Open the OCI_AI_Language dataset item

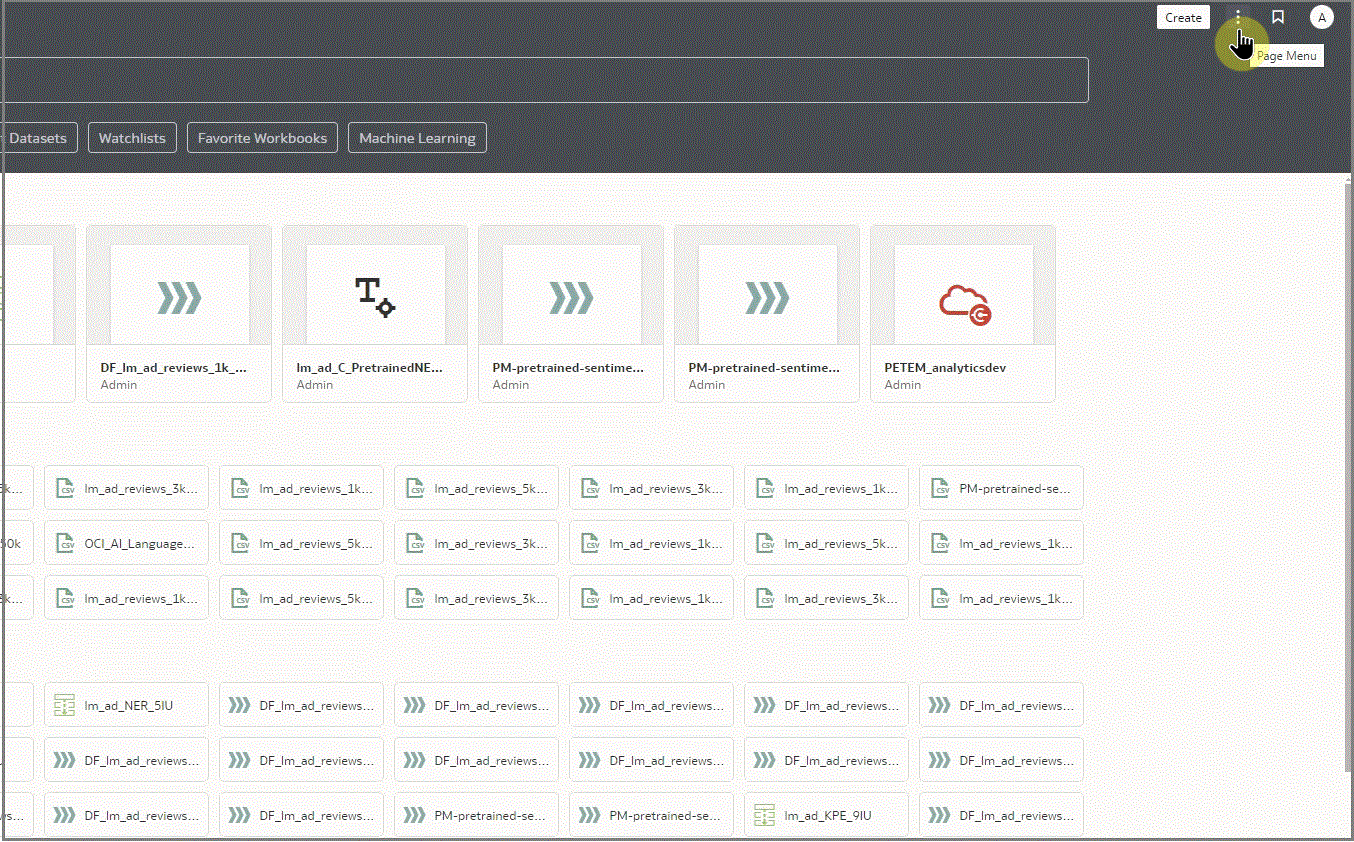coord(139,543)
